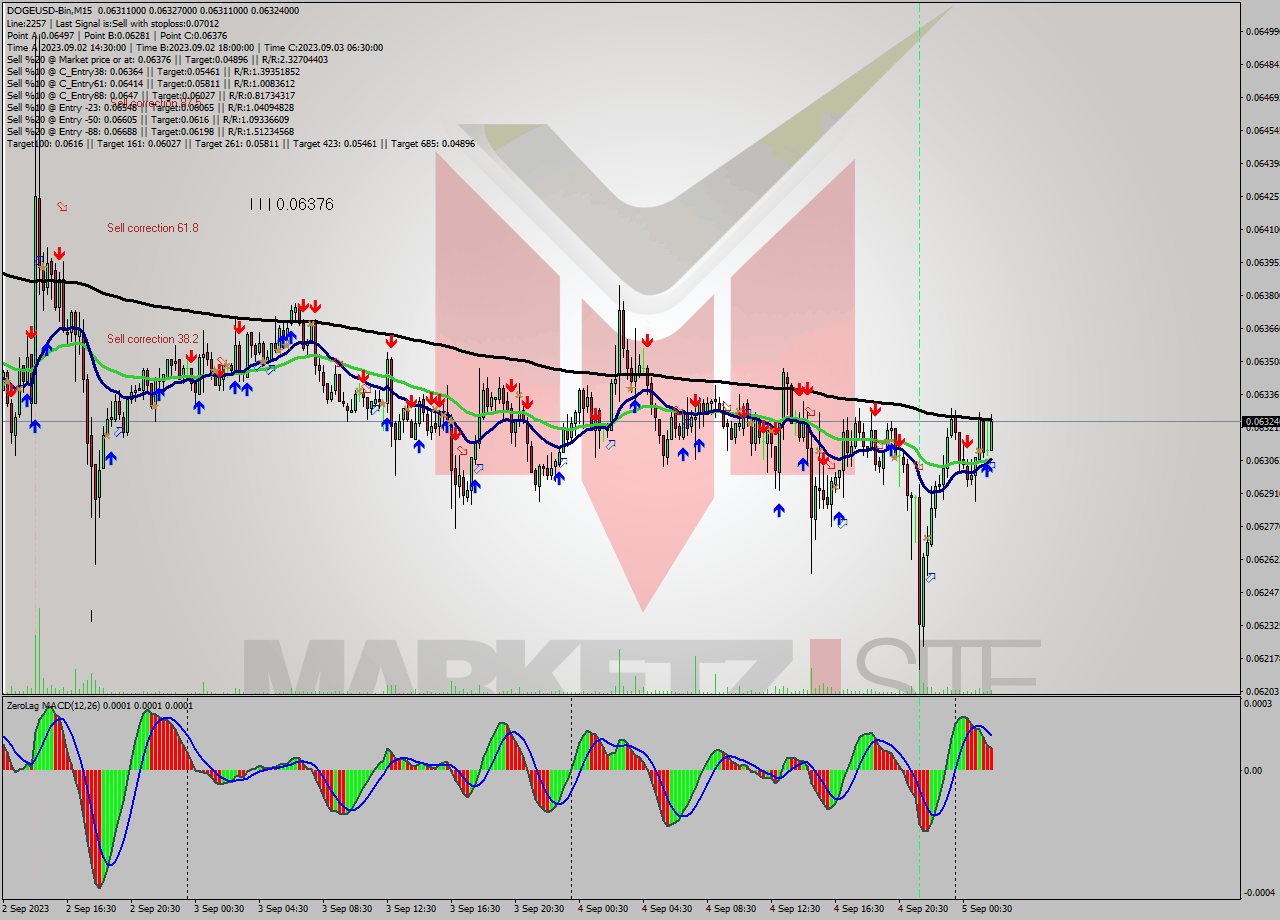The height and width of the screenshot is (920, 1280).
Task: Click the '3 Sep 12:30' time axis label
Action: coord(411,909)
